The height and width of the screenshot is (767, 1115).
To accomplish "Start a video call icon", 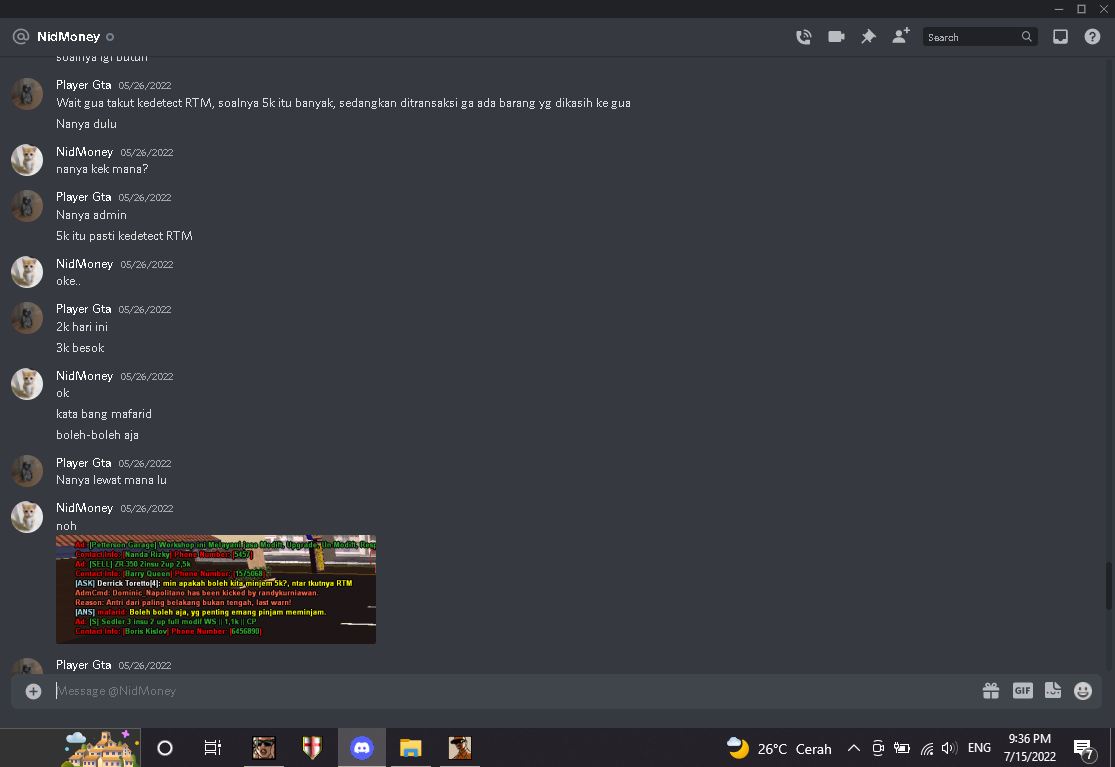I will pos(836,36).
